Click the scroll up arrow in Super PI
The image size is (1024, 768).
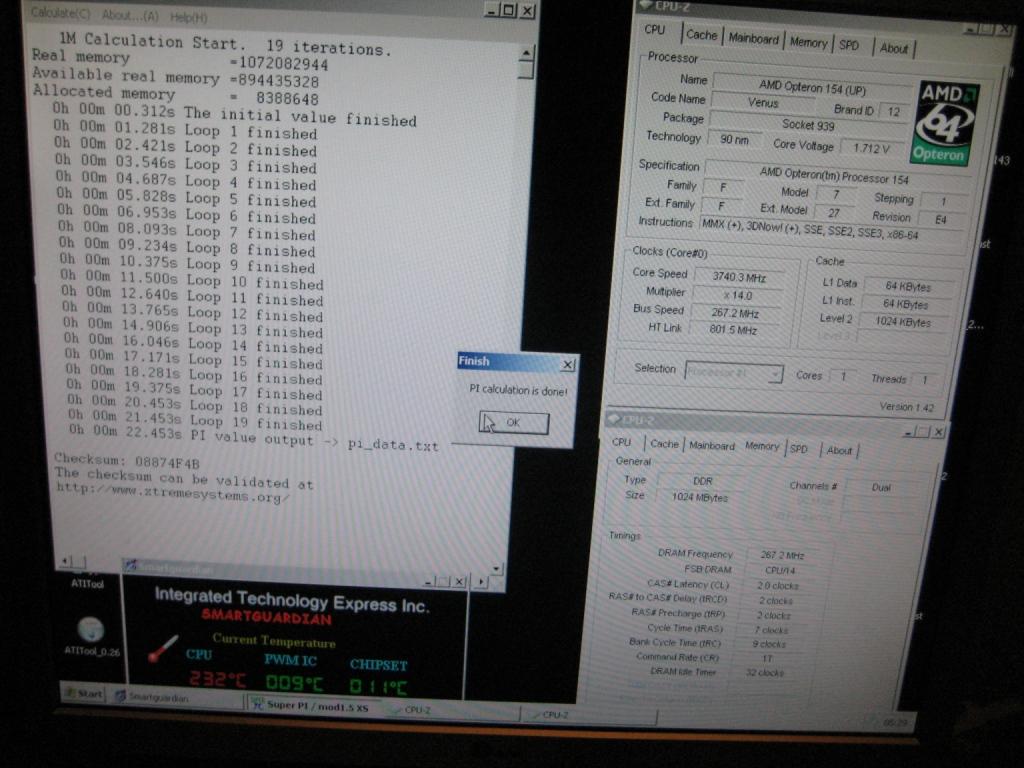(x=526, y=53)
